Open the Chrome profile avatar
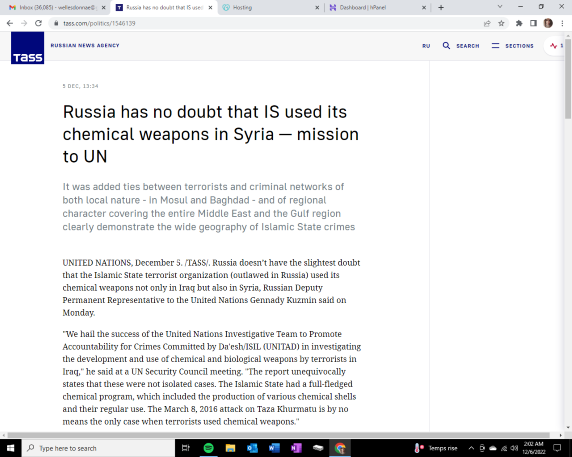The image size is (572, 457). point(548,23)
